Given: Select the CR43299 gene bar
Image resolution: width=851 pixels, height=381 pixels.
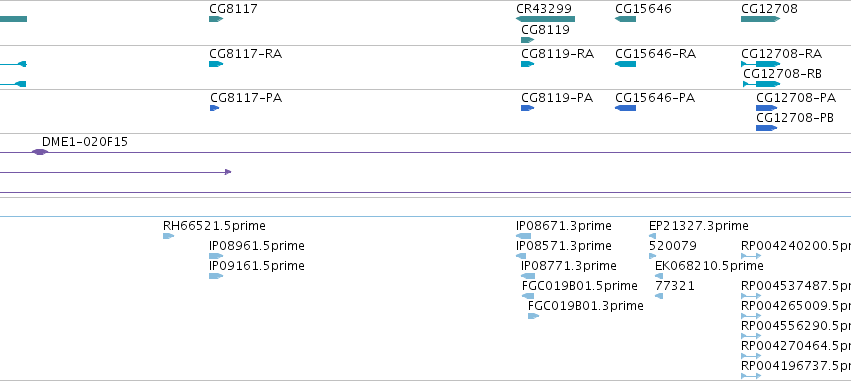Looking at the screenshot, I should pyautogui.click(x=545, y=19).
